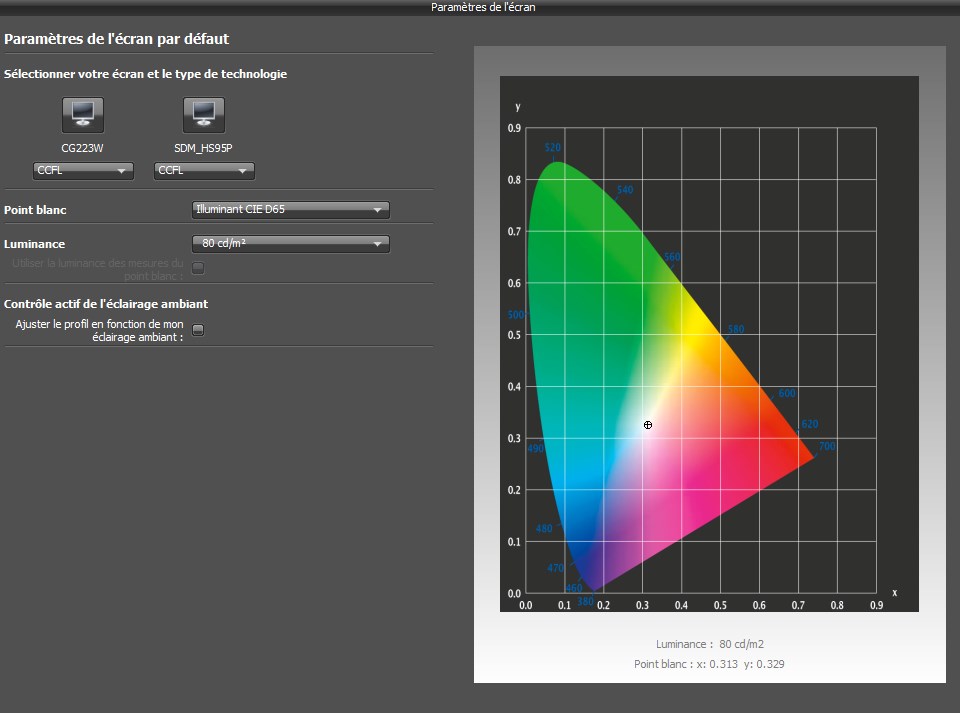960x713 pixels.
Task: Toggle the use white point measured luminance checkbox
Action: coord(198,268)
